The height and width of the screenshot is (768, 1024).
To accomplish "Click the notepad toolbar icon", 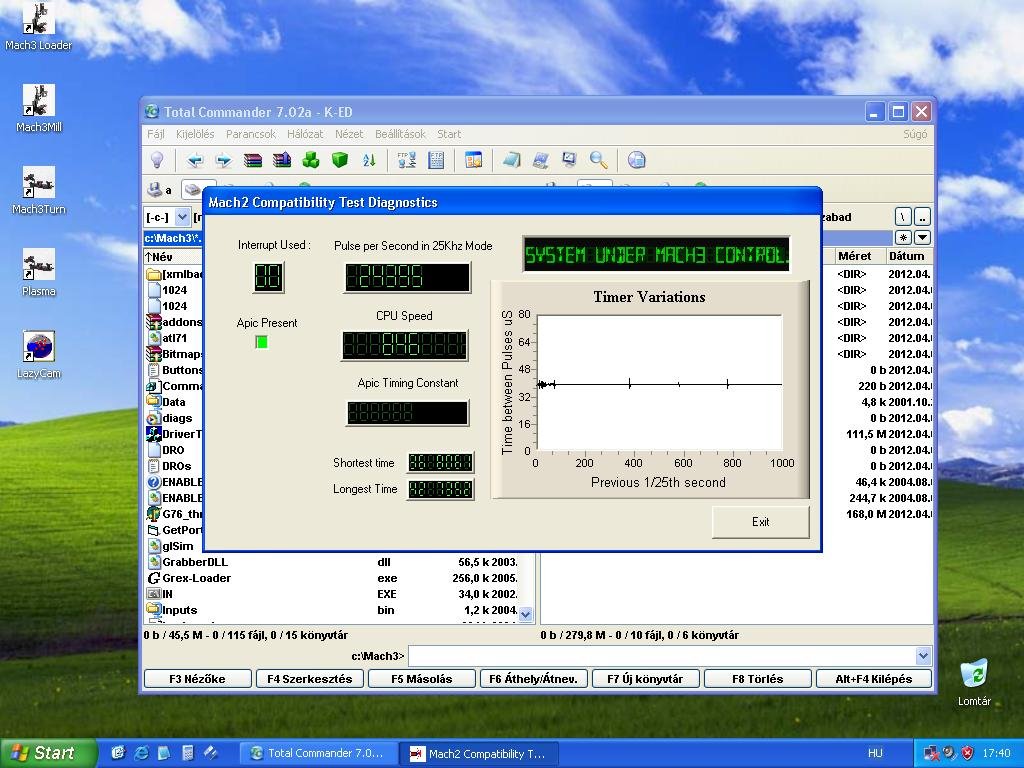I will (x=511, y=160).
